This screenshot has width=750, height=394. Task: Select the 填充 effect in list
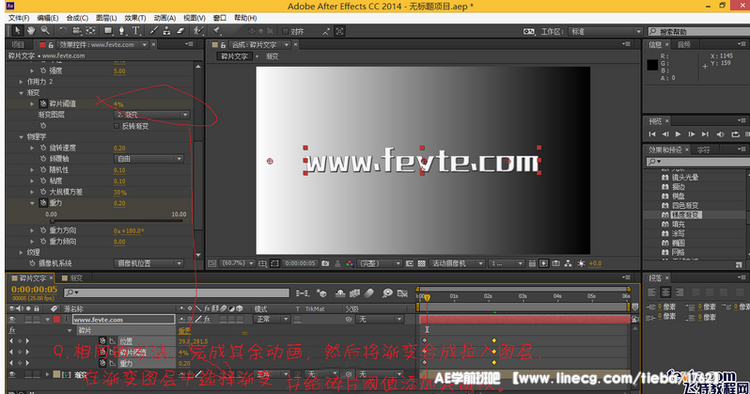point(678,224)
